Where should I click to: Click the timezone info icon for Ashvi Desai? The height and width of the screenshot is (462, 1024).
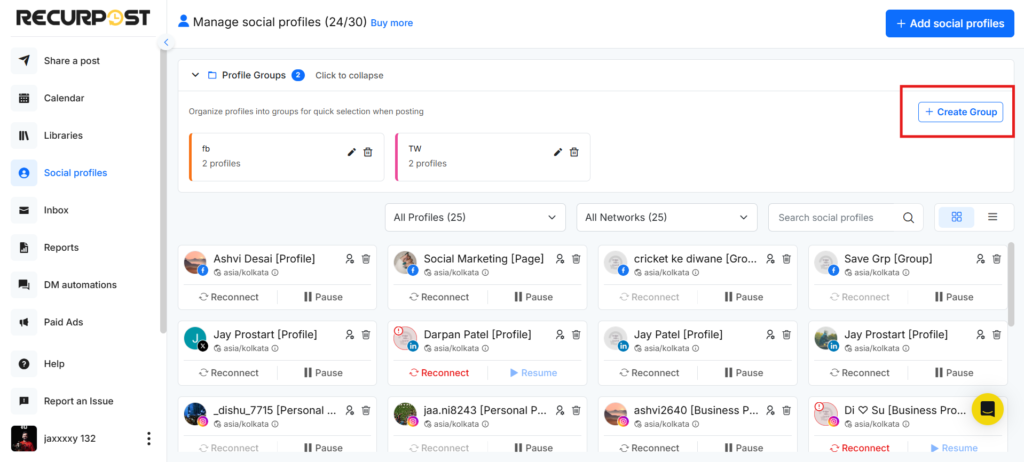(x=274, y=272)
